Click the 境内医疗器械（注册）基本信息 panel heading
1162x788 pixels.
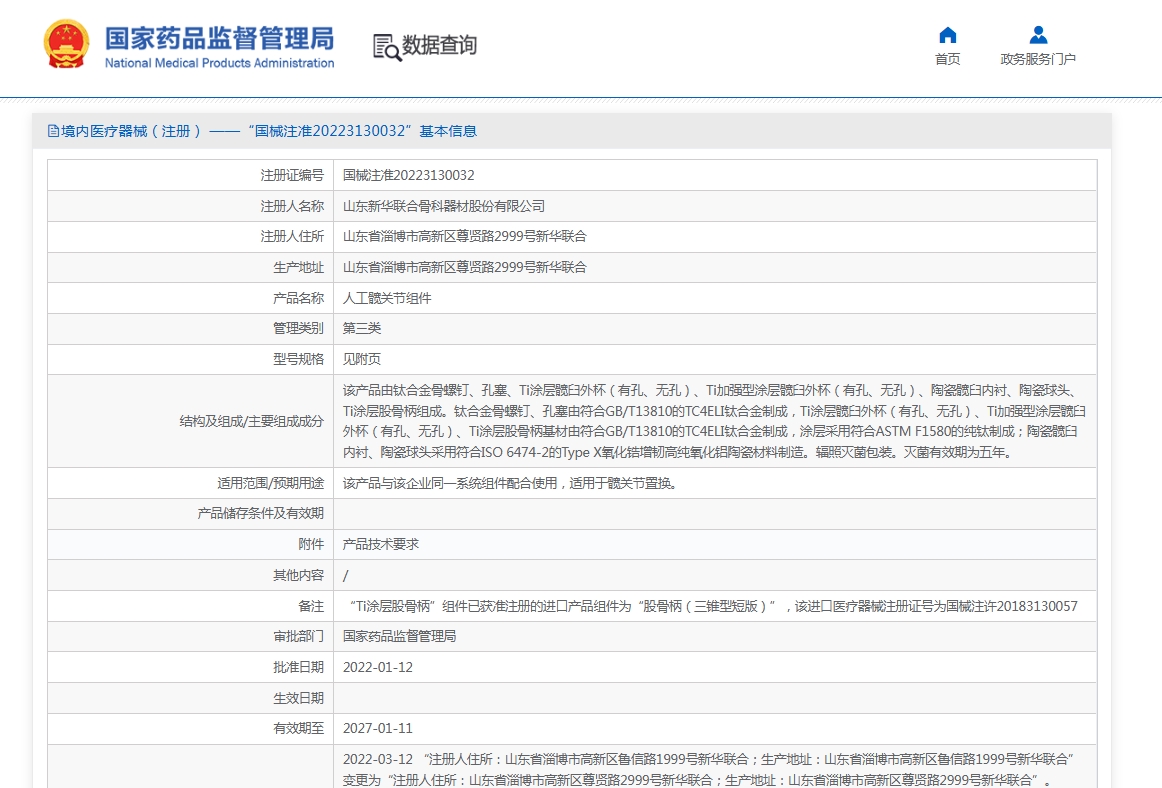[262, 131]
